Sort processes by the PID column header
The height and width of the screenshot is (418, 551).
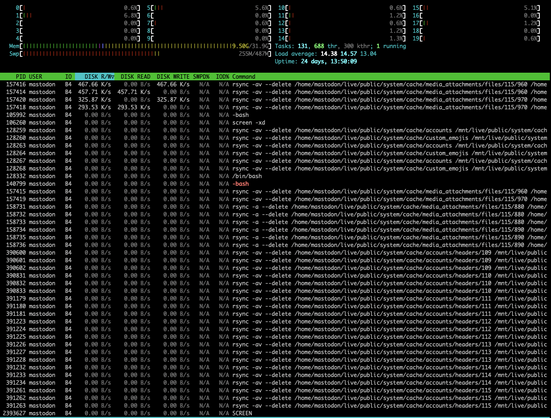(20, 77)
